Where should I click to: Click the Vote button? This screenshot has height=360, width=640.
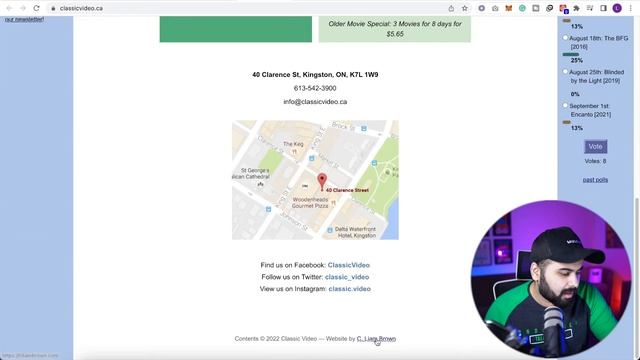point(596,147)
